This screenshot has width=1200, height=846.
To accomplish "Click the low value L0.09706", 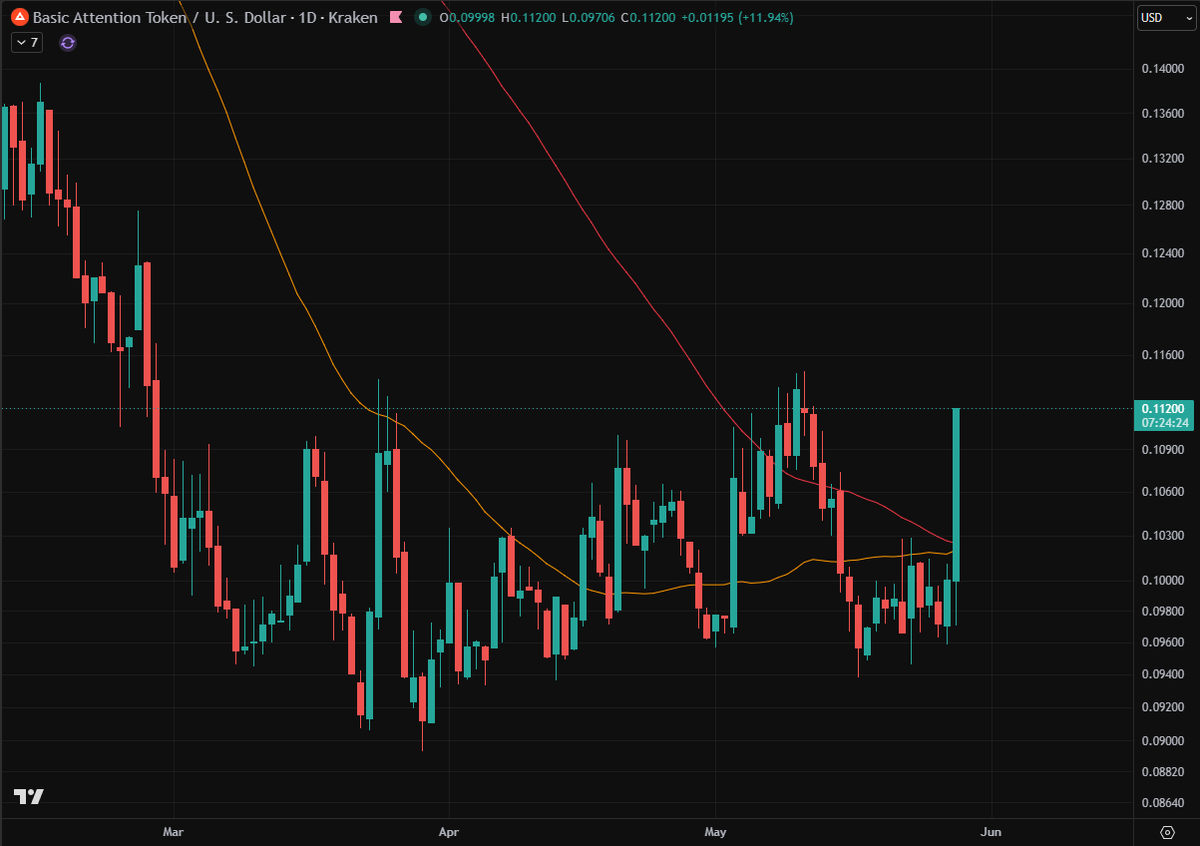I will [588, 17].
